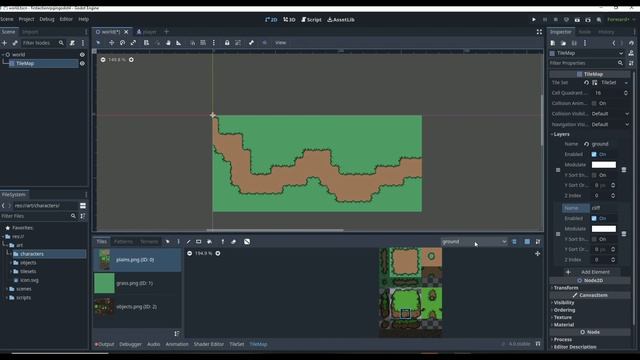Zoom in the viewport with plus icon
This screenshot has width=640, height=360.
click(131, 60)
